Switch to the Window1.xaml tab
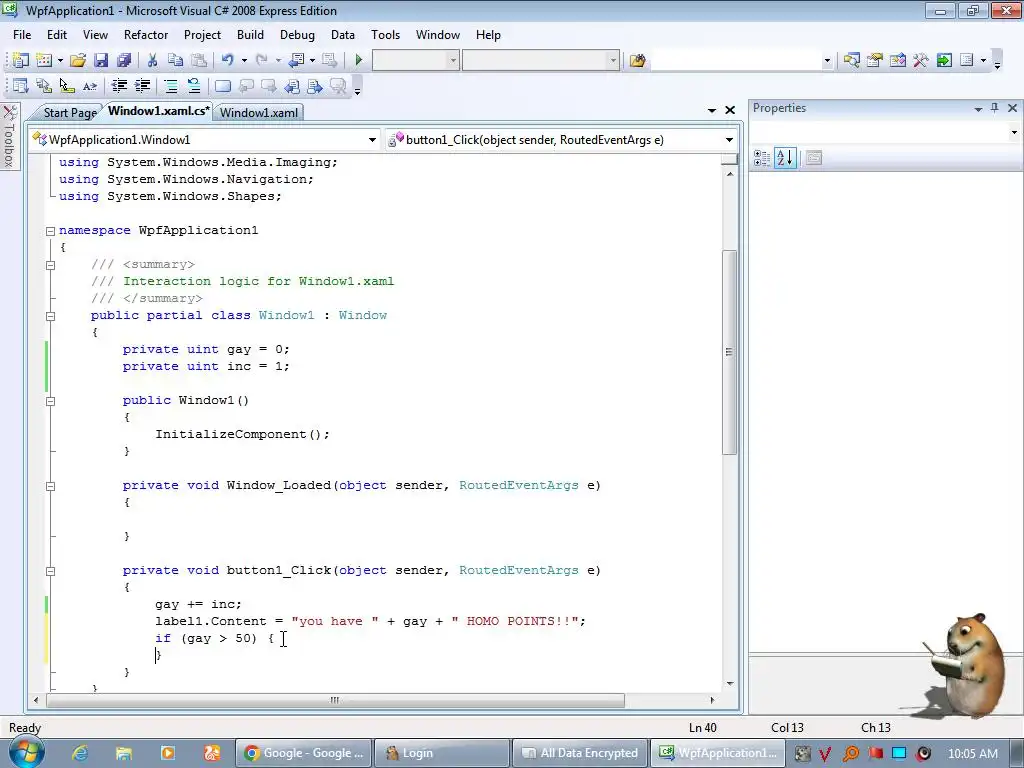Image resolution: width=1024 pixels, height=768 pixels. click(x=259, y=113)
